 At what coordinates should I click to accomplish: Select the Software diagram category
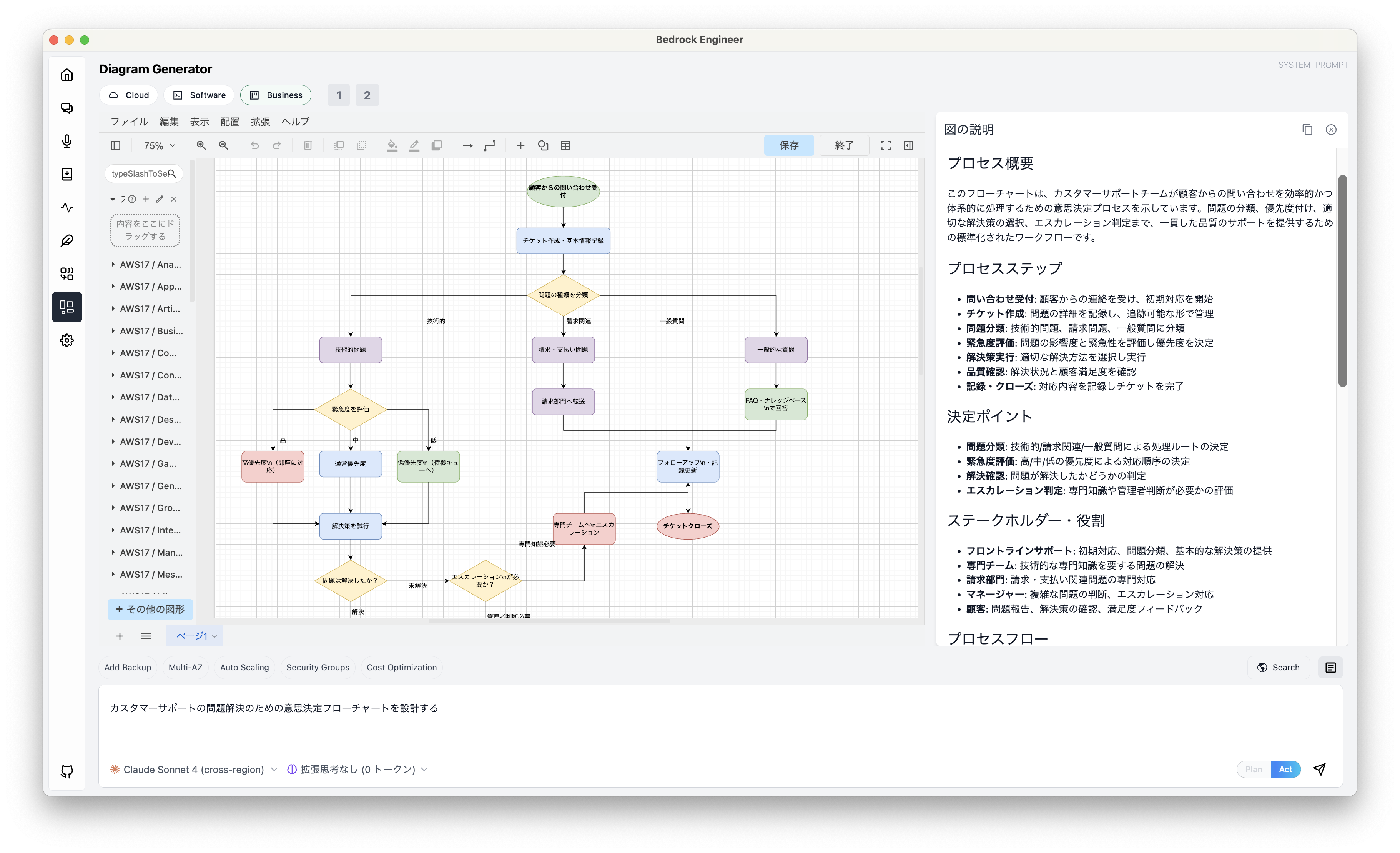pos(198,95)
